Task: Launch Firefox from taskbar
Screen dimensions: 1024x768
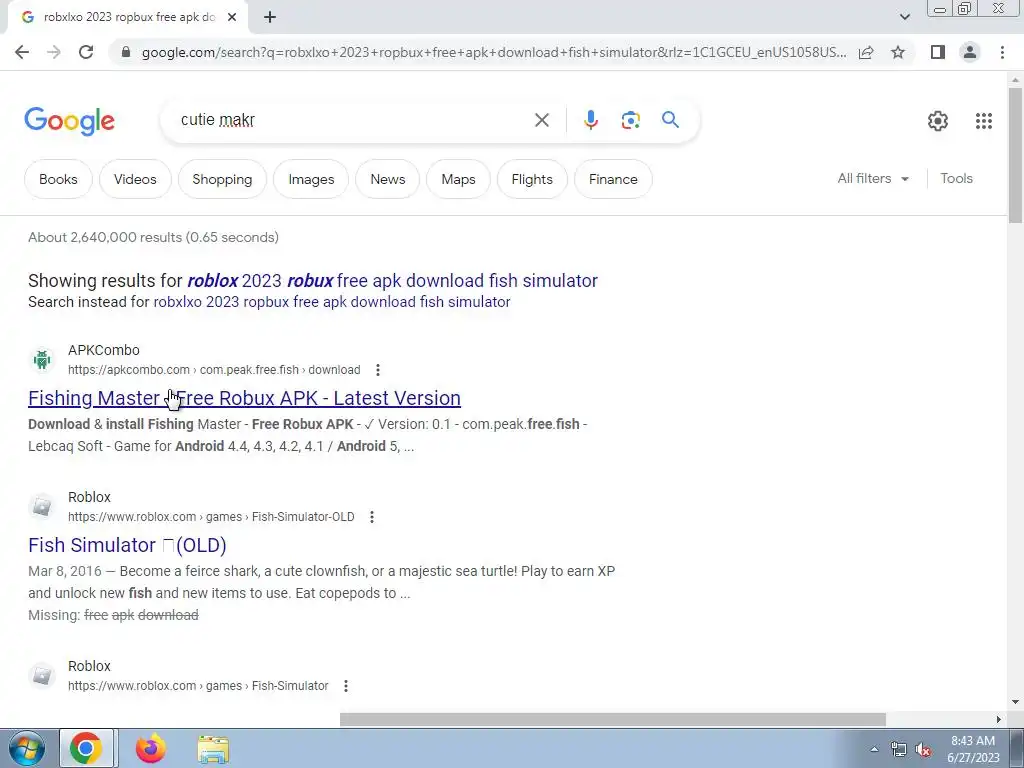Action: tap(150, 749)
